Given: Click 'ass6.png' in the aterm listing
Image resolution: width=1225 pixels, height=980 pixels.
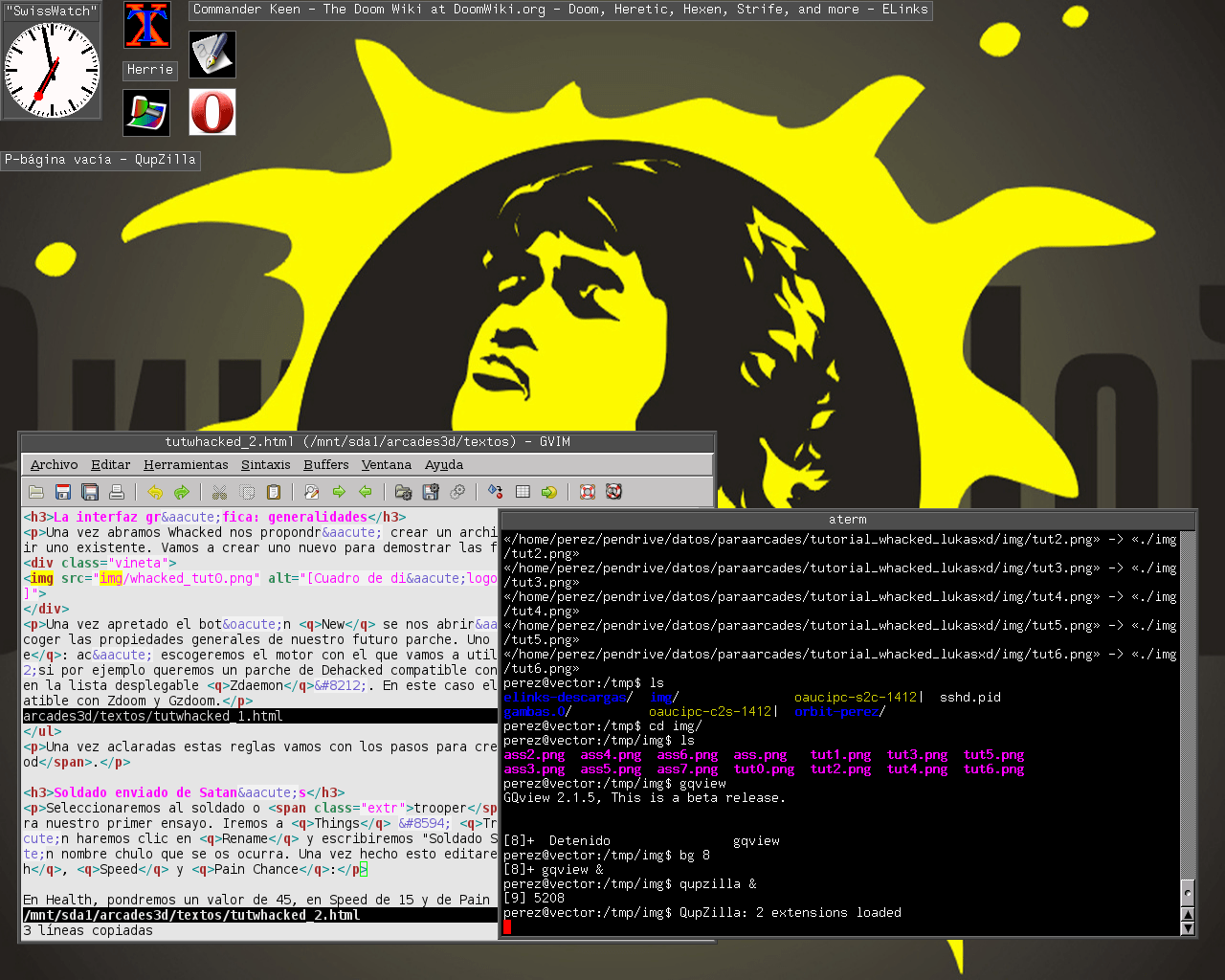Looking at the screenshot, I should pos(687,755).
